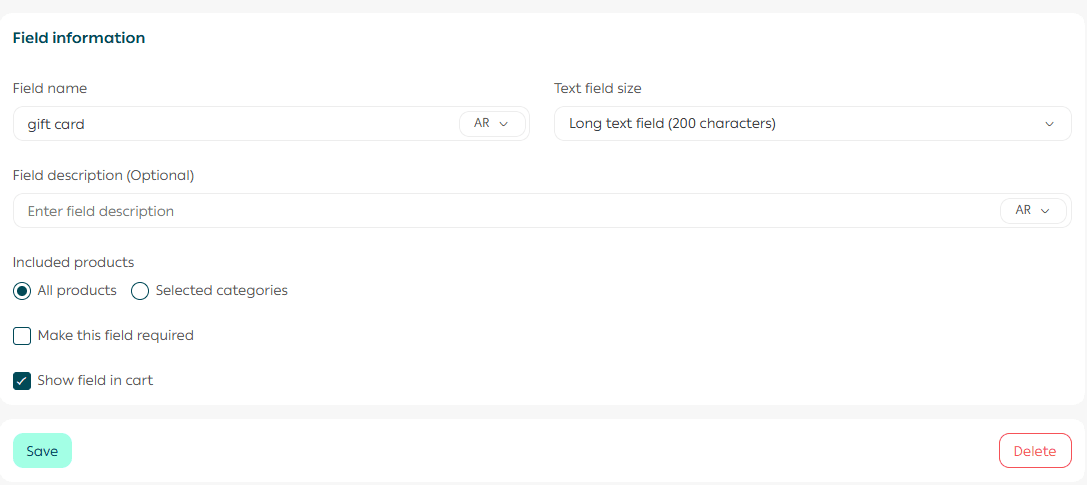Choose the Selected categories radio option
This screenshot has width=1087, height=485.
pos(141,291)
